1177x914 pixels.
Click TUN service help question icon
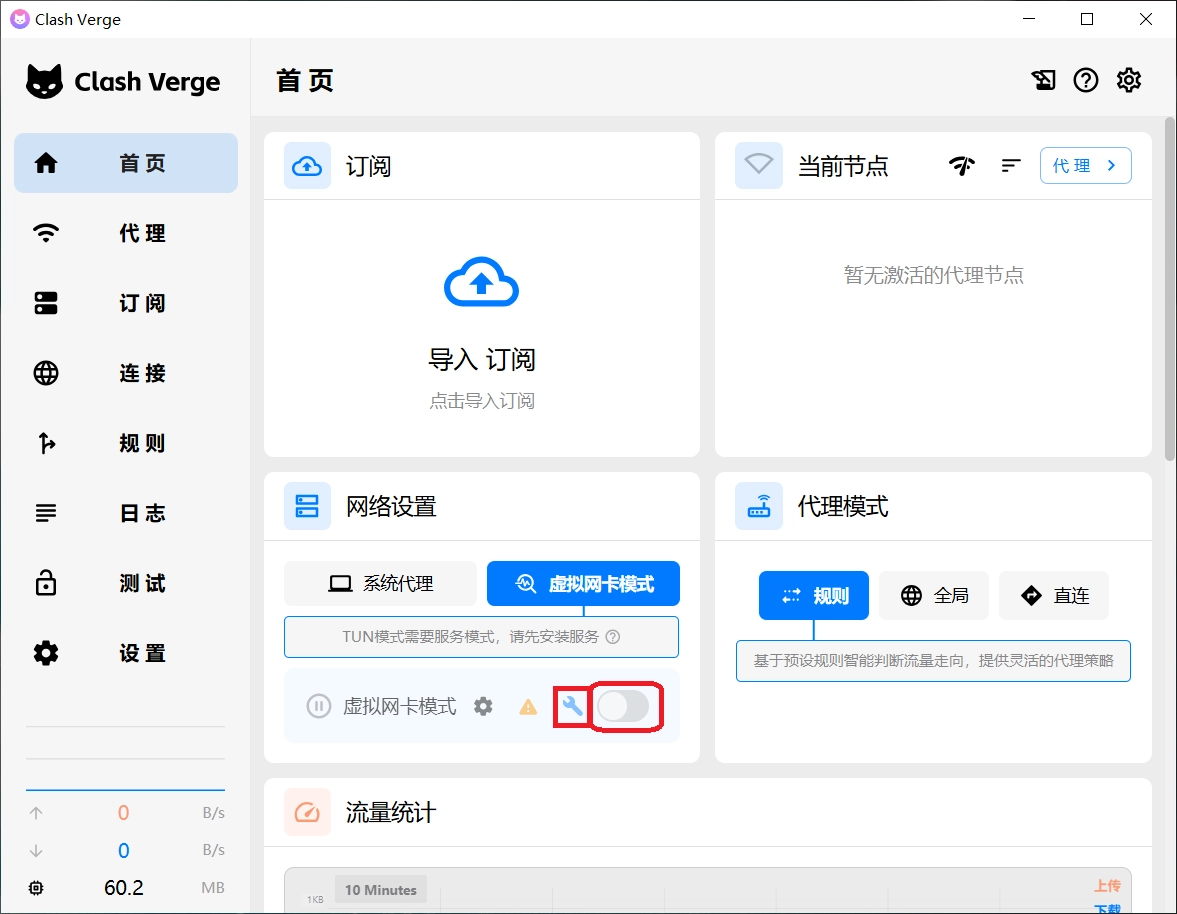click(613, 636)
